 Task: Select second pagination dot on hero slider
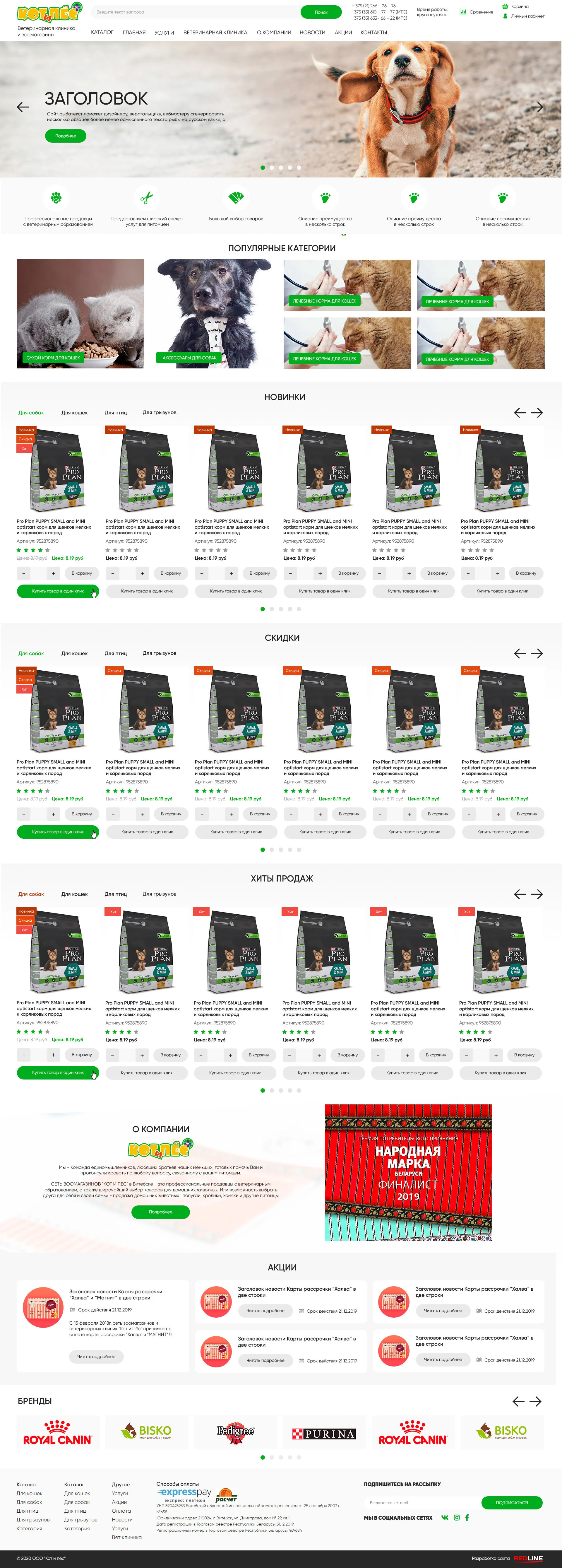click(272, 168)
